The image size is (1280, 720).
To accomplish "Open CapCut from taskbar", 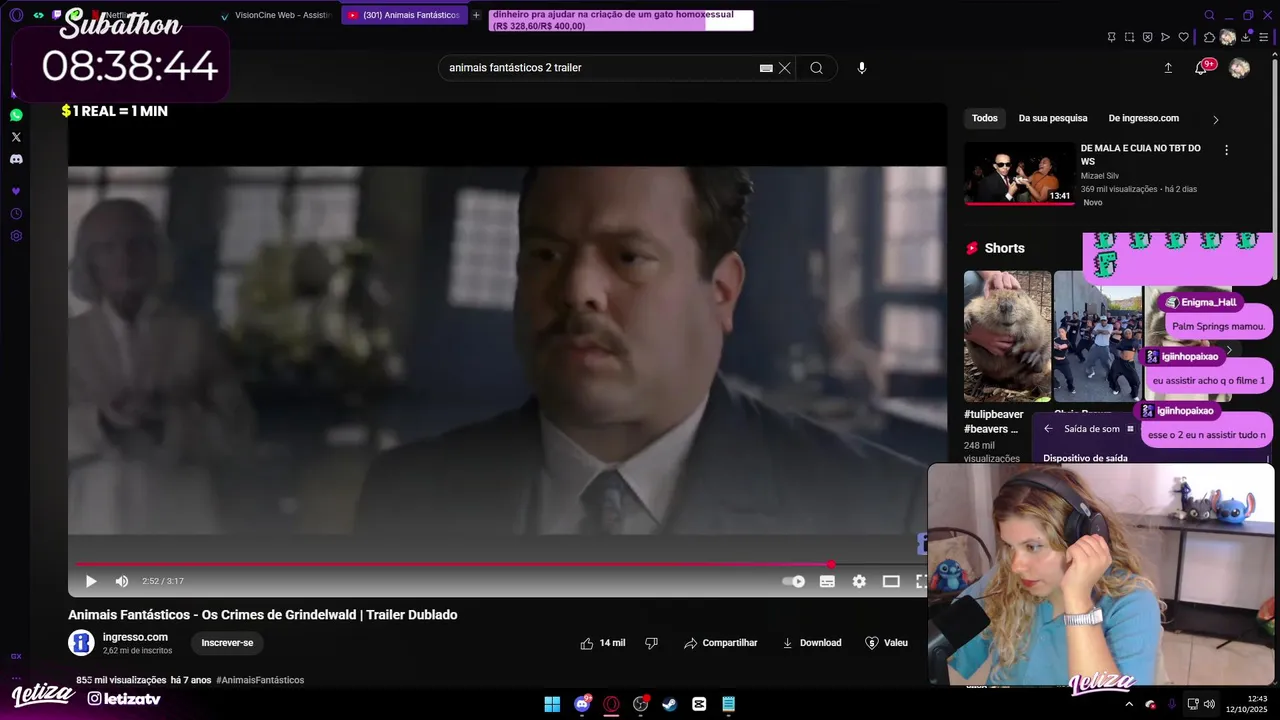I will coord(699,704).
